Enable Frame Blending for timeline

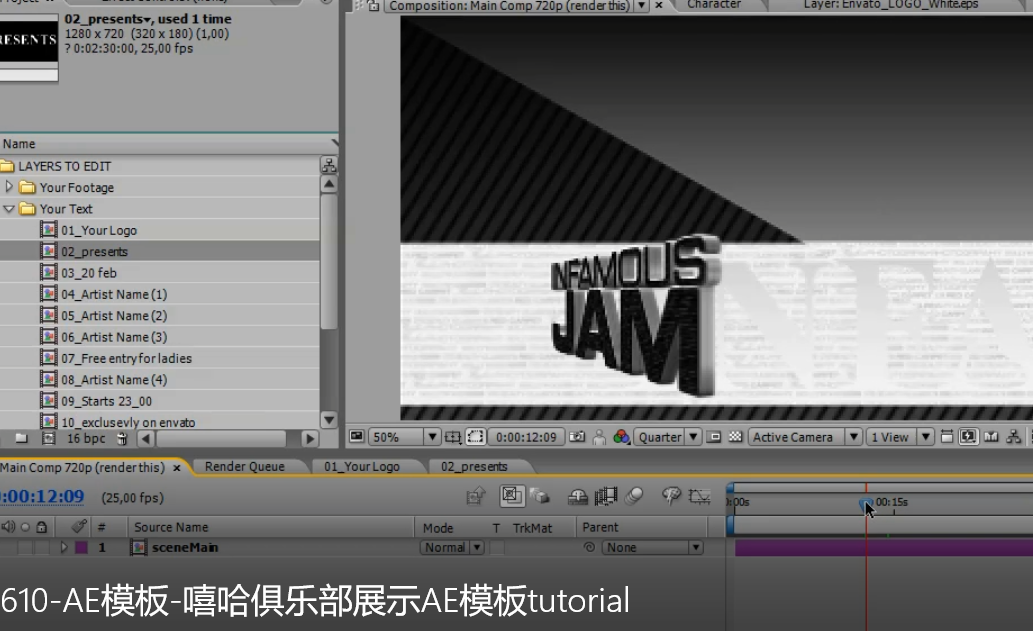(x=605, y=496)
